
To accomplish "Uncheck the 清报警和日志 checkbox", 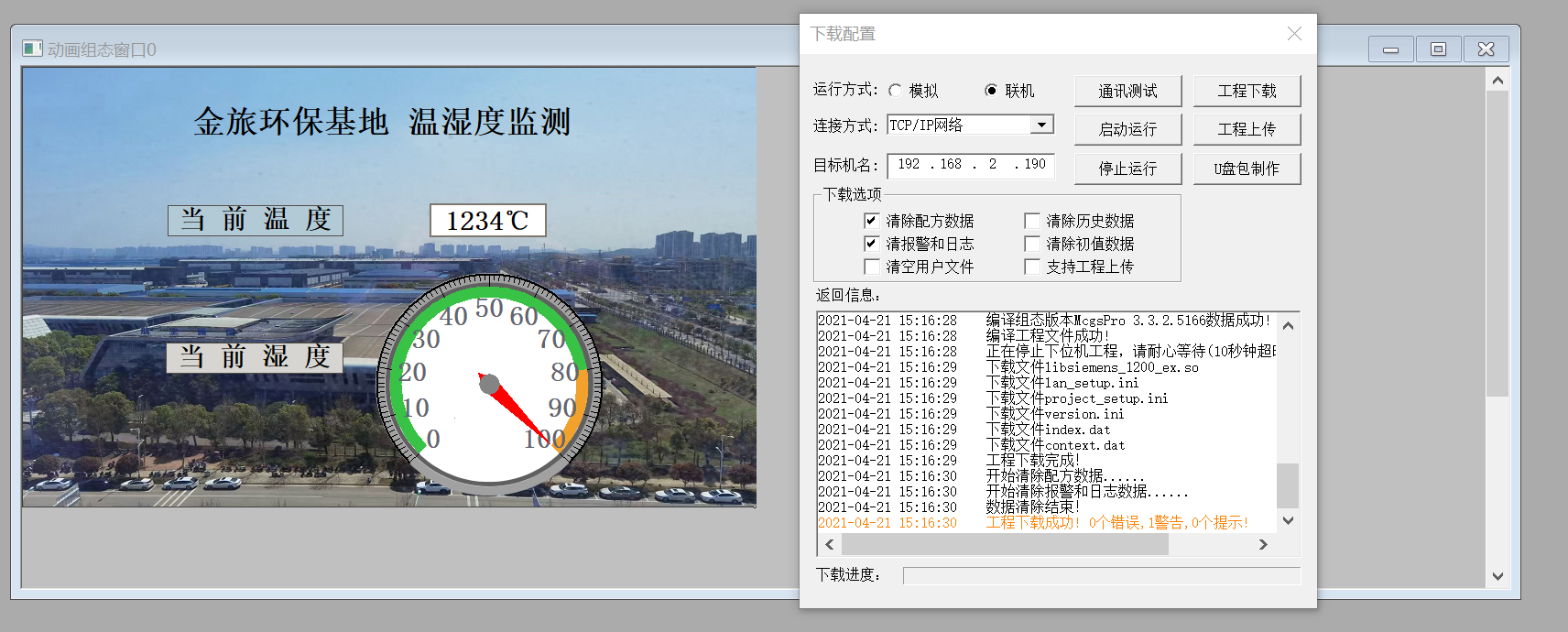I will 872,244.
